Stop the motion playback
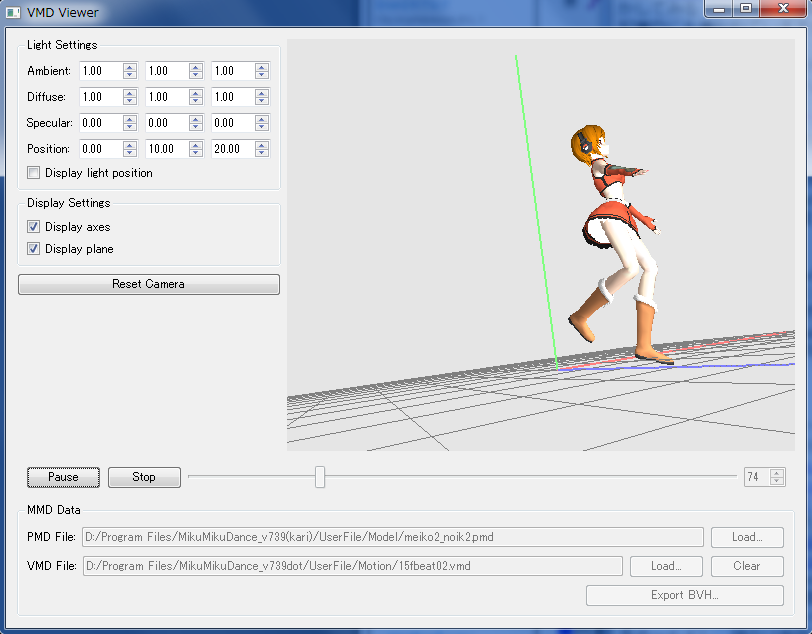 (x=144, y=477)
